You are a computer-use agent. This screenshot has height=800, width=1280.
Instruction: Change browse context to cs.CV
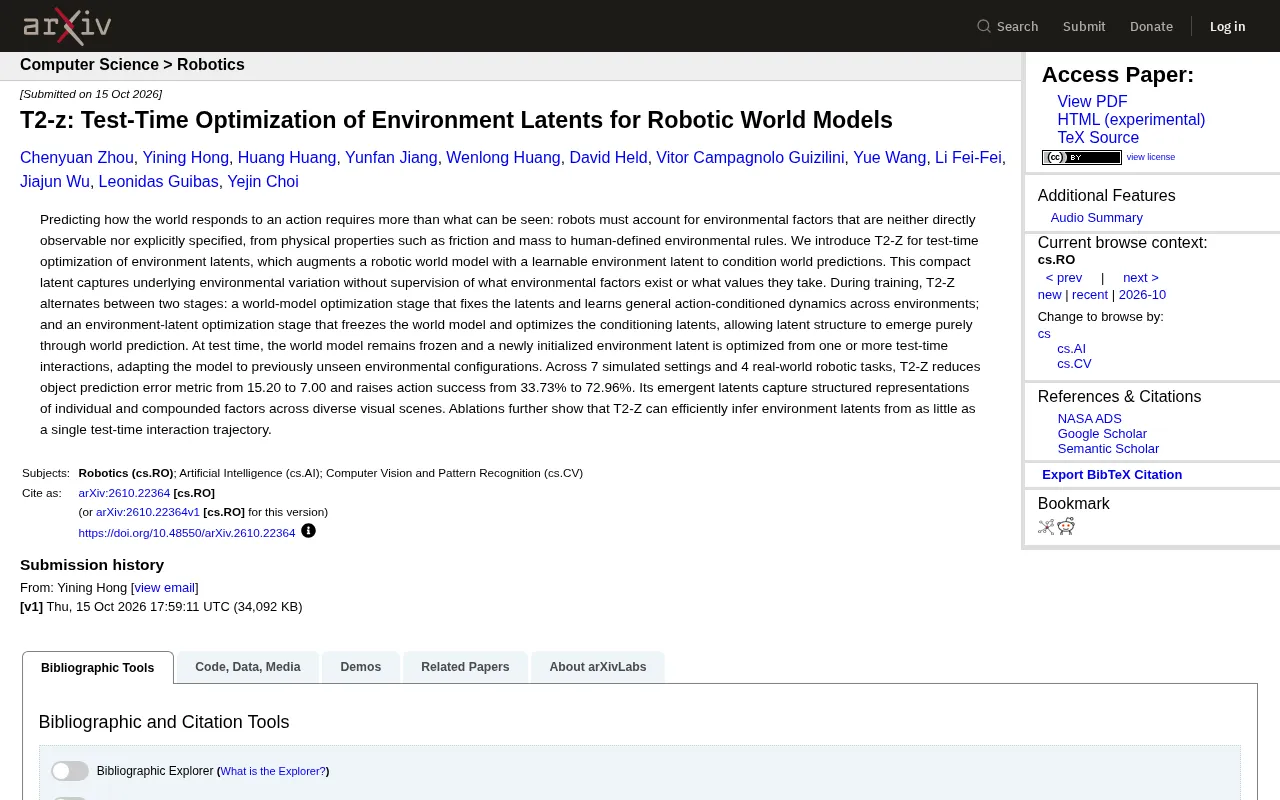pos(1074,364)
